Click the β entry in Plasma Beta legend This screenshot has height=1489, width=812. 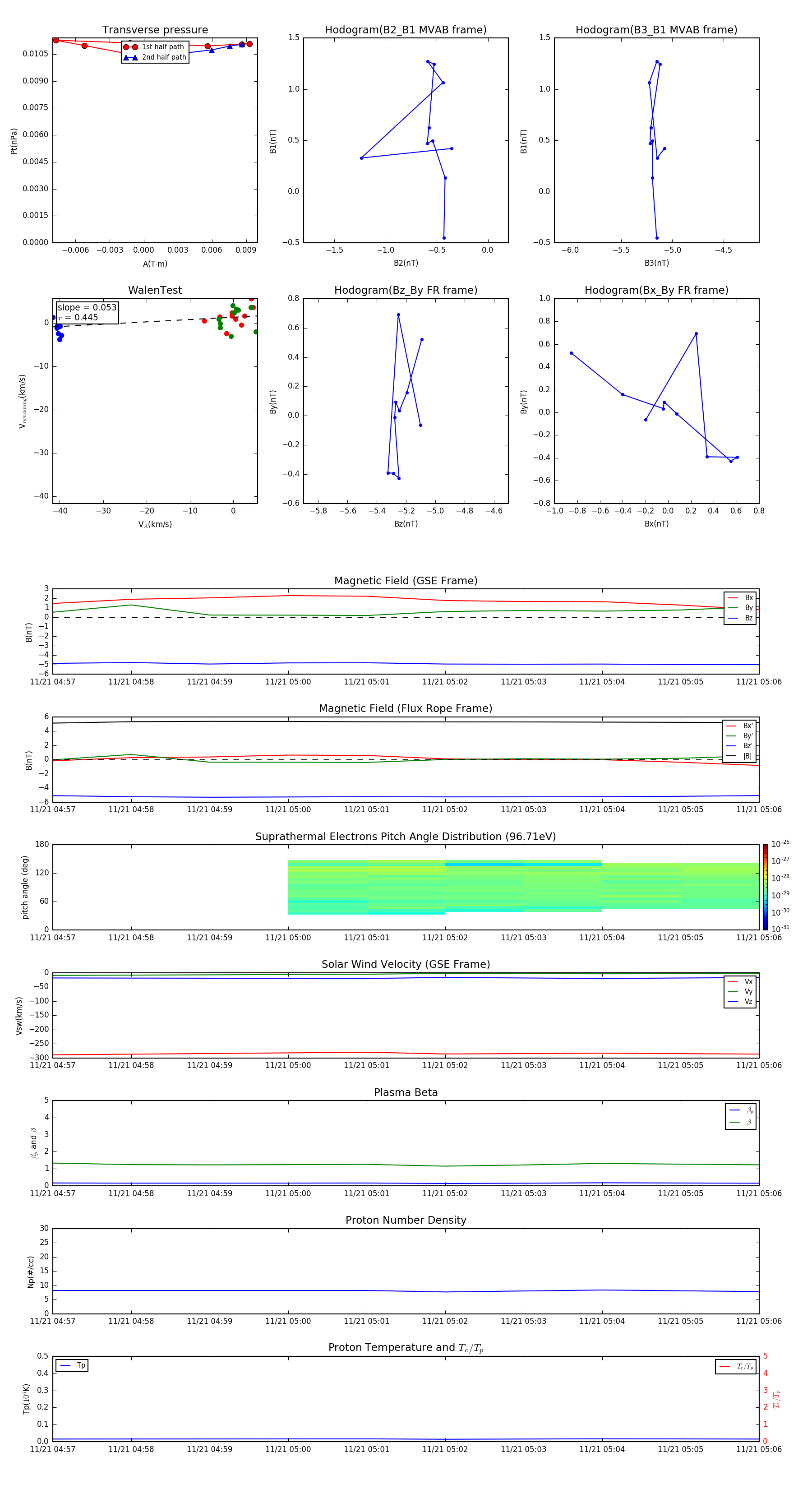(741, 1122)
